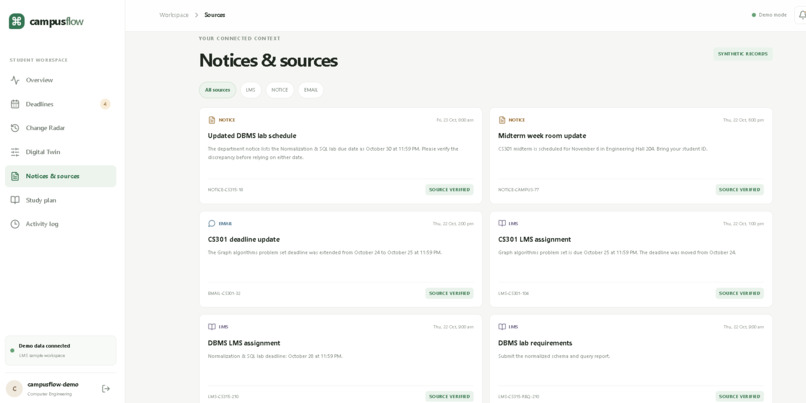This screenshot has height=403, width=806.
Task: Click the CS301 midterm Engineering Hall 204 description
Action: [602, 149]
